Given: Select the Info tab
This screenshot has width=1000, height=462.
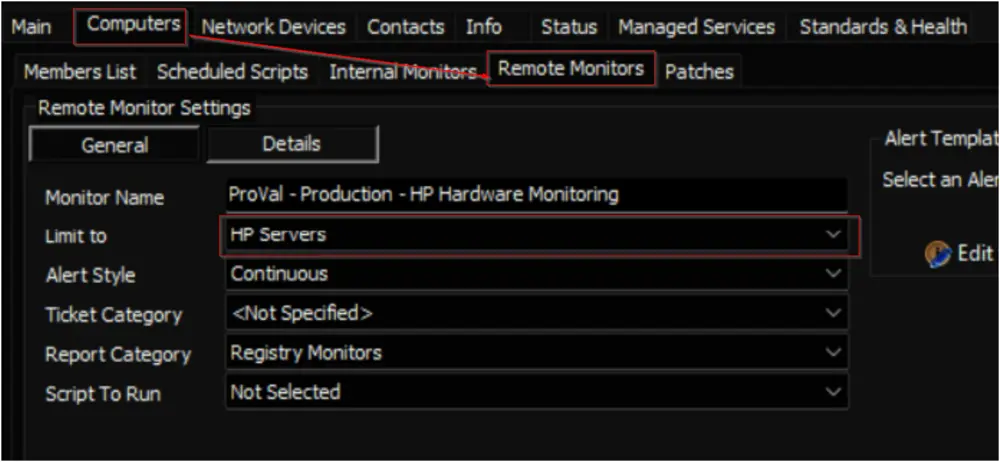Looking at the screenshot, I should point(483,27).
